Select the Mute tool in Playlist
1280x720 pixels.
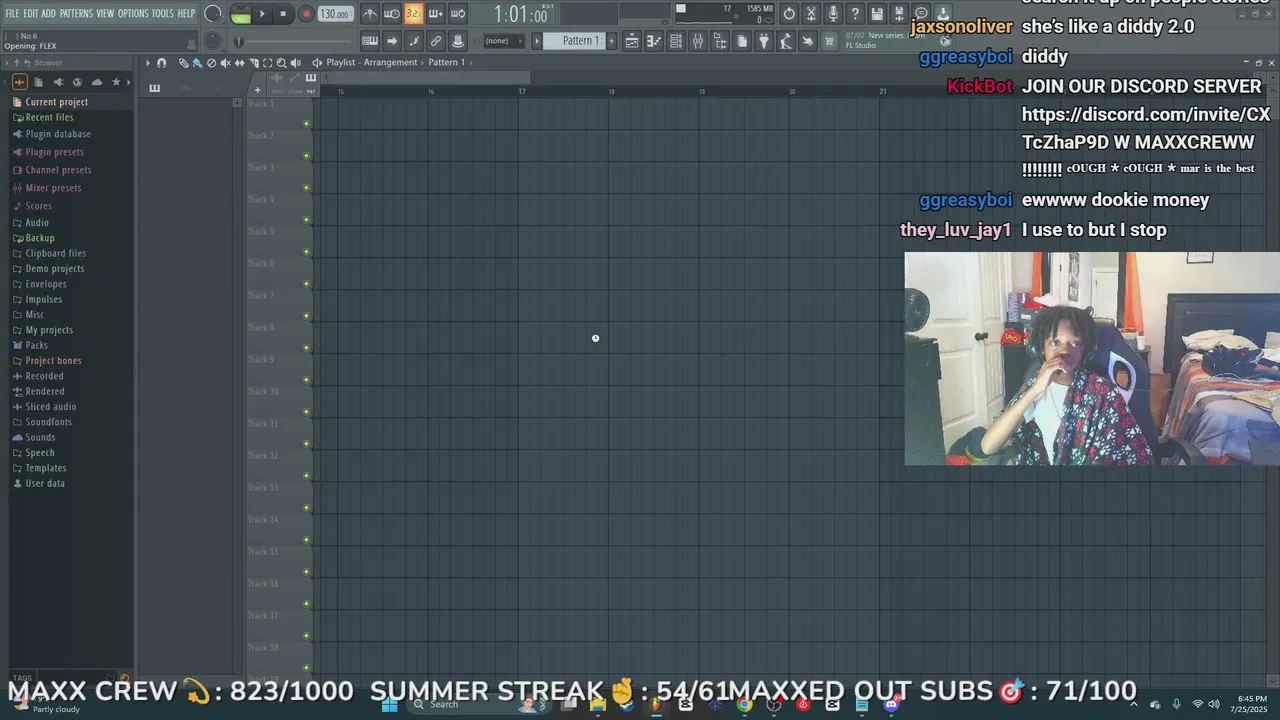pyautogui.click(x=225, y=63)
